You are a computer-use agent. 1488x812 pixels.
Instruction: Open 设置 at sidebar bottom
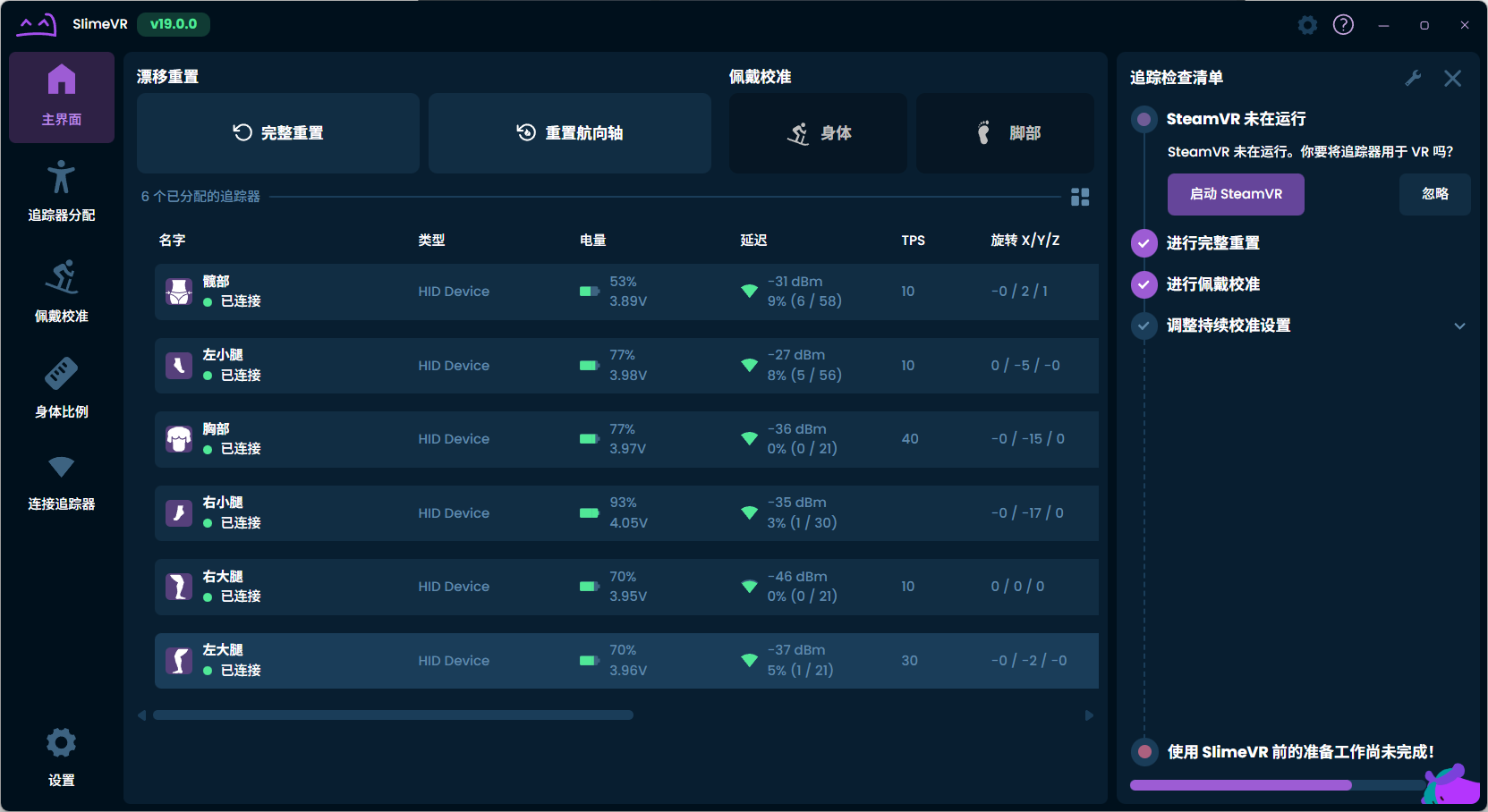coord(62,757)
